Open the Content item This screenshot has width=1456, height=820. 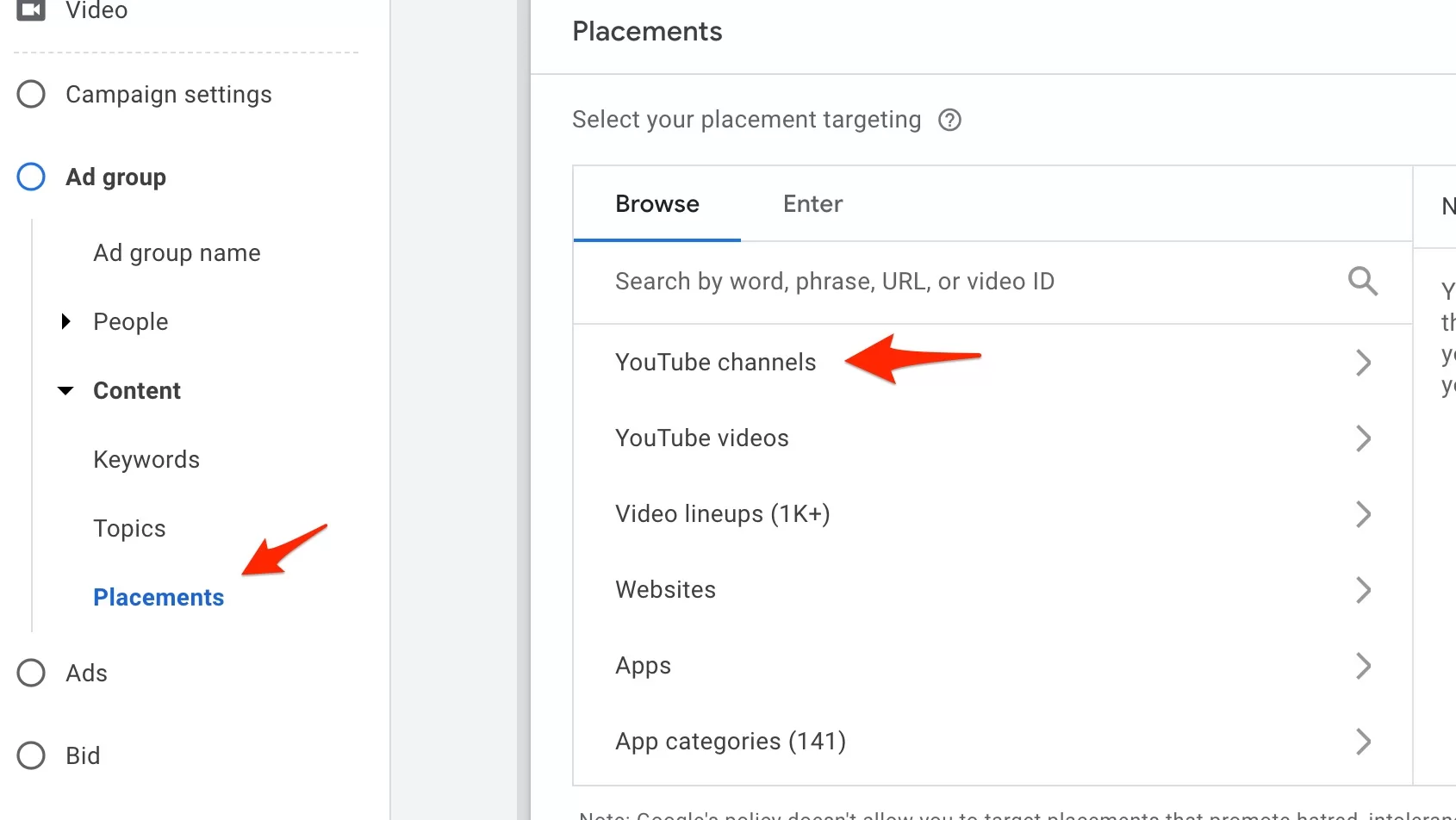(137, 391)
